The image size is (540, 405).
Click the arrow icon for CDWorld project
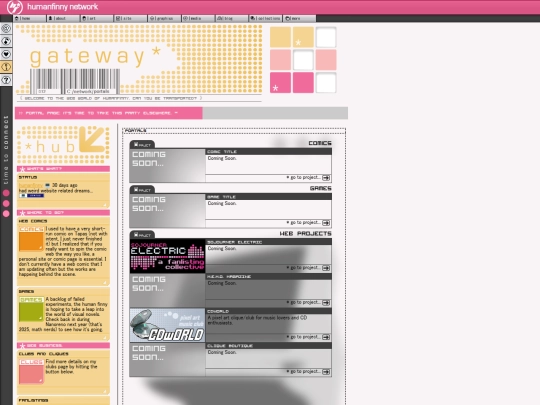[326, 337]
